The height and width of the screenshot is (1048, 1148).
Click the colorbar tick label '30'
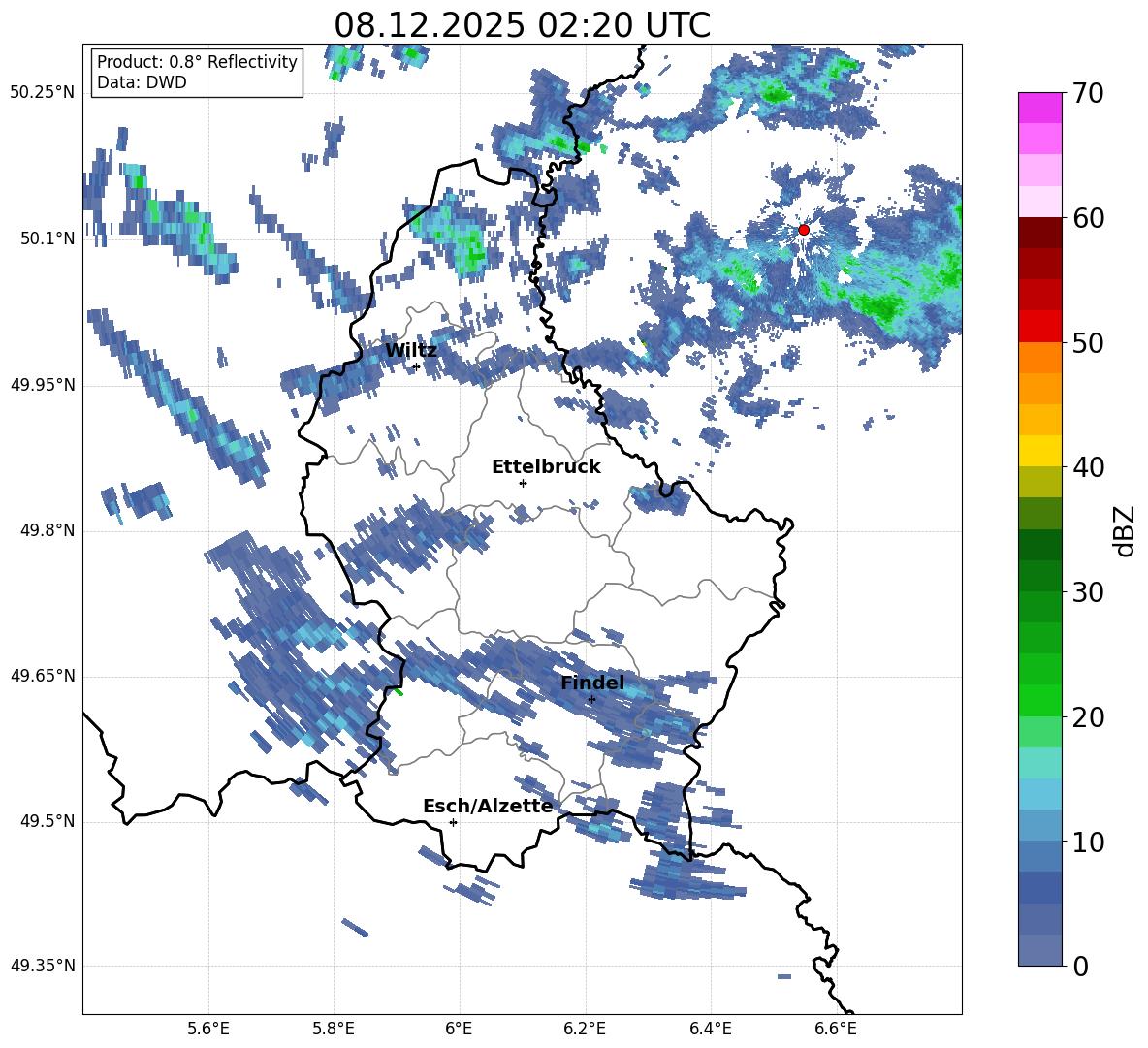coord(1087,592)
